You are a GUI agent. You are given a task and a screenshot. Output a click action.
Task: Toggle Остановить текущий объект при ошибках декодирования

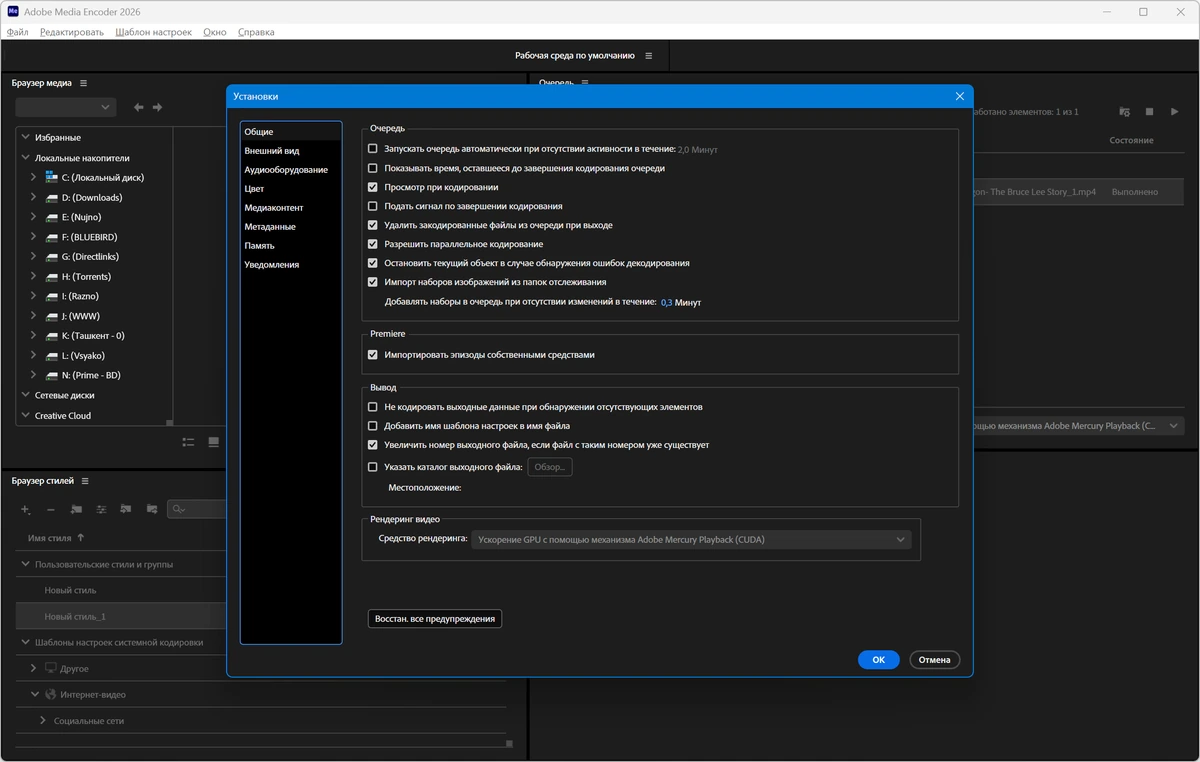(373, 263)
